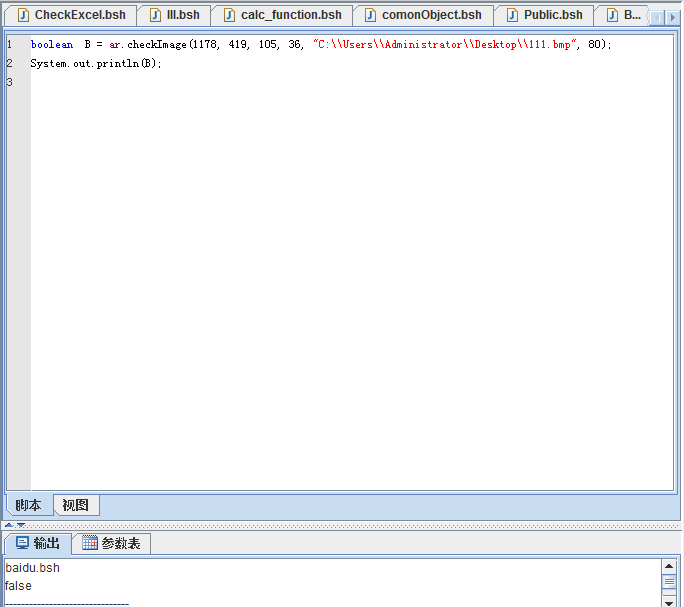Click the file icon on truncated B... tab

tap(612, 15)
